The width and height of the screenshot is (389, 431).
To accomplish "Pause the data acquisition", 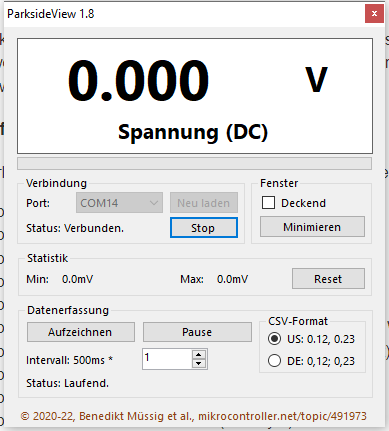I will pos(197,332).
